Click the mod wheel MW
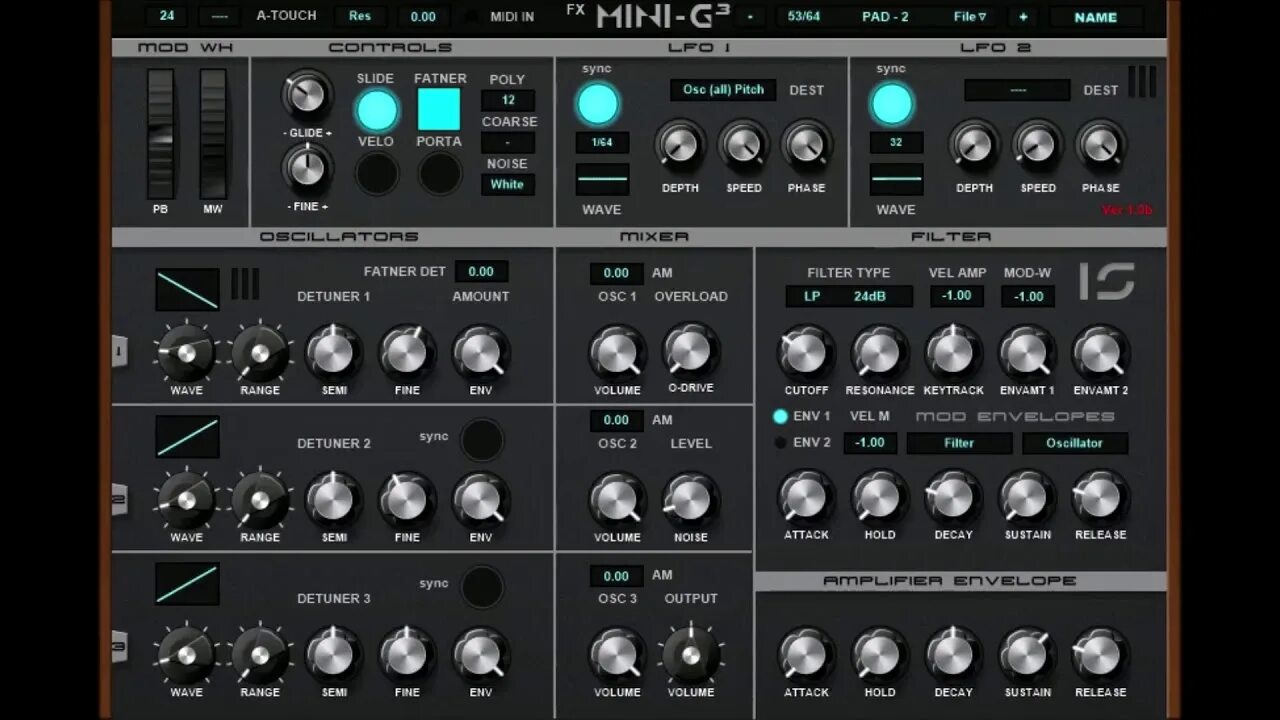The height and width of the screenshot is (720, 1280). click(213, 134)
